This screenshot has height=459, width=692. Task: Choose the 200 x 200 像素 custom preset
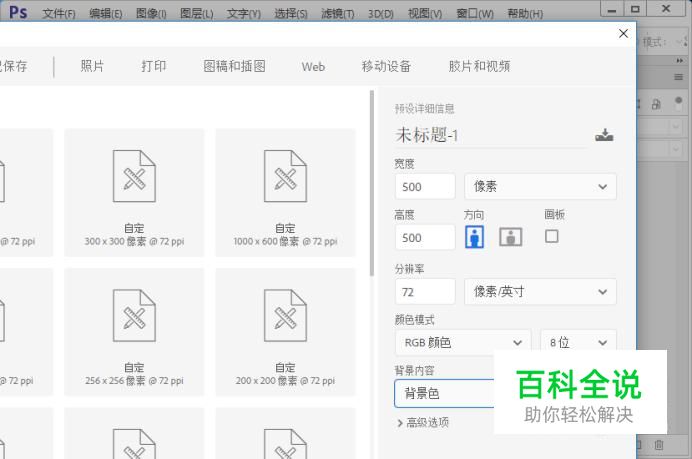coord(285,332)
